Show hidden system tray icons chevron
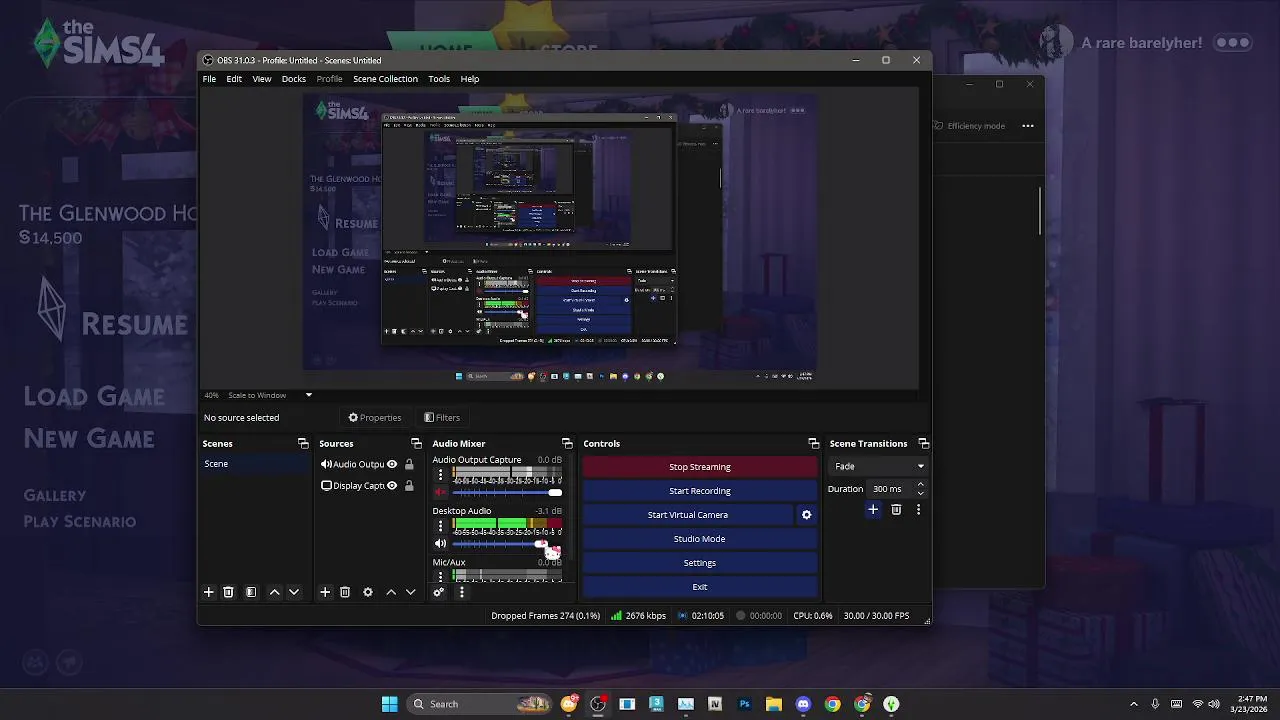Screen dimensions: 1280x720 tap(1133, 704)
